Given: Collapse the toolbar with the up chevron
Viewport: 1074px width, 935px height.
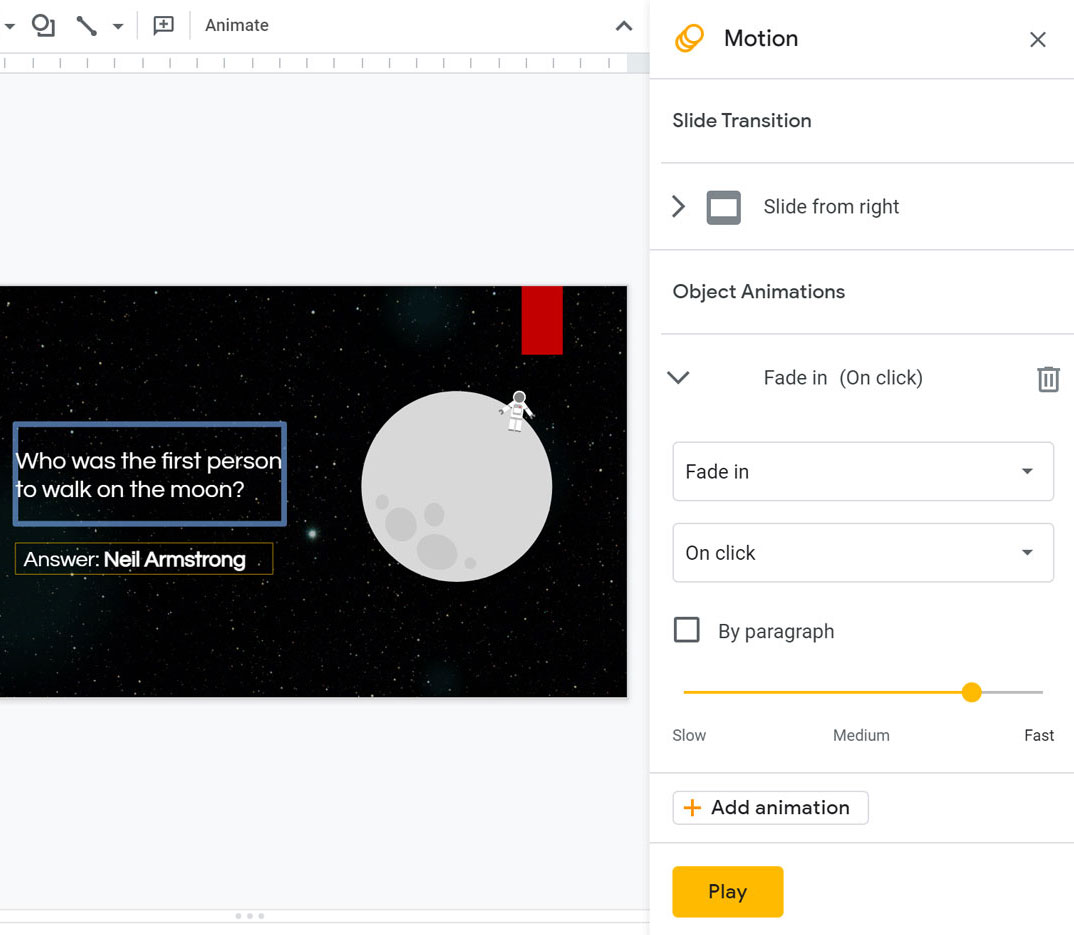Looking at the screenshot, I should click(623, 26).
